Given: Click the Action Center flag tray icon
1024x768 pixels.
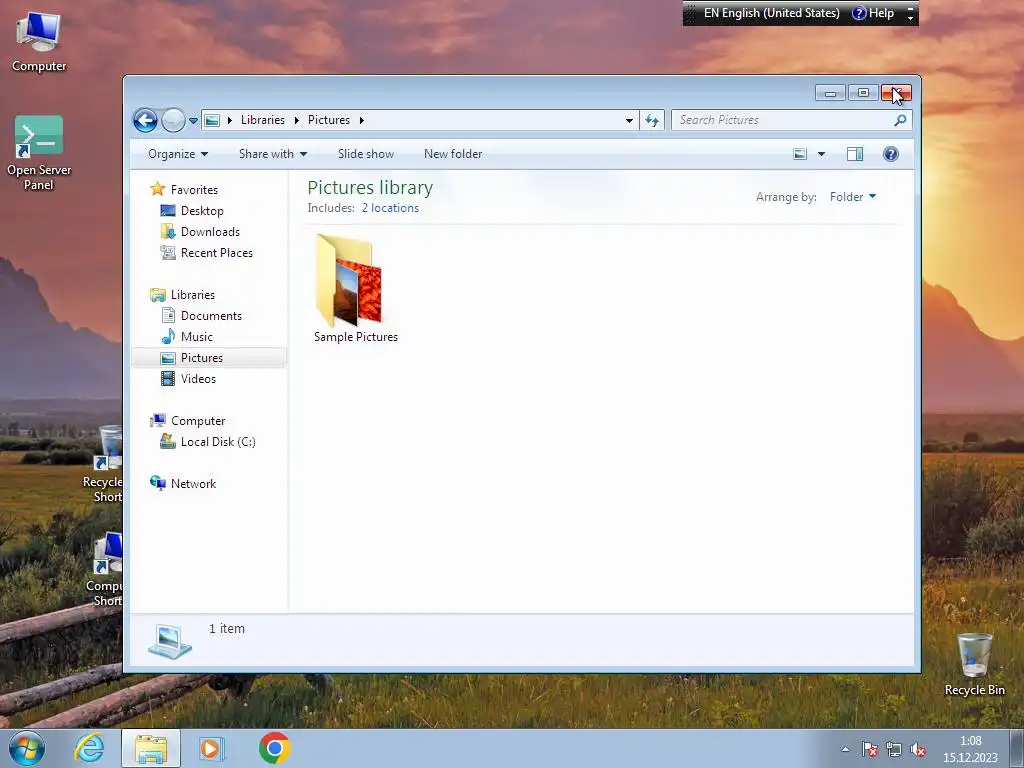Looking at the screenshot, I should 869,750.
